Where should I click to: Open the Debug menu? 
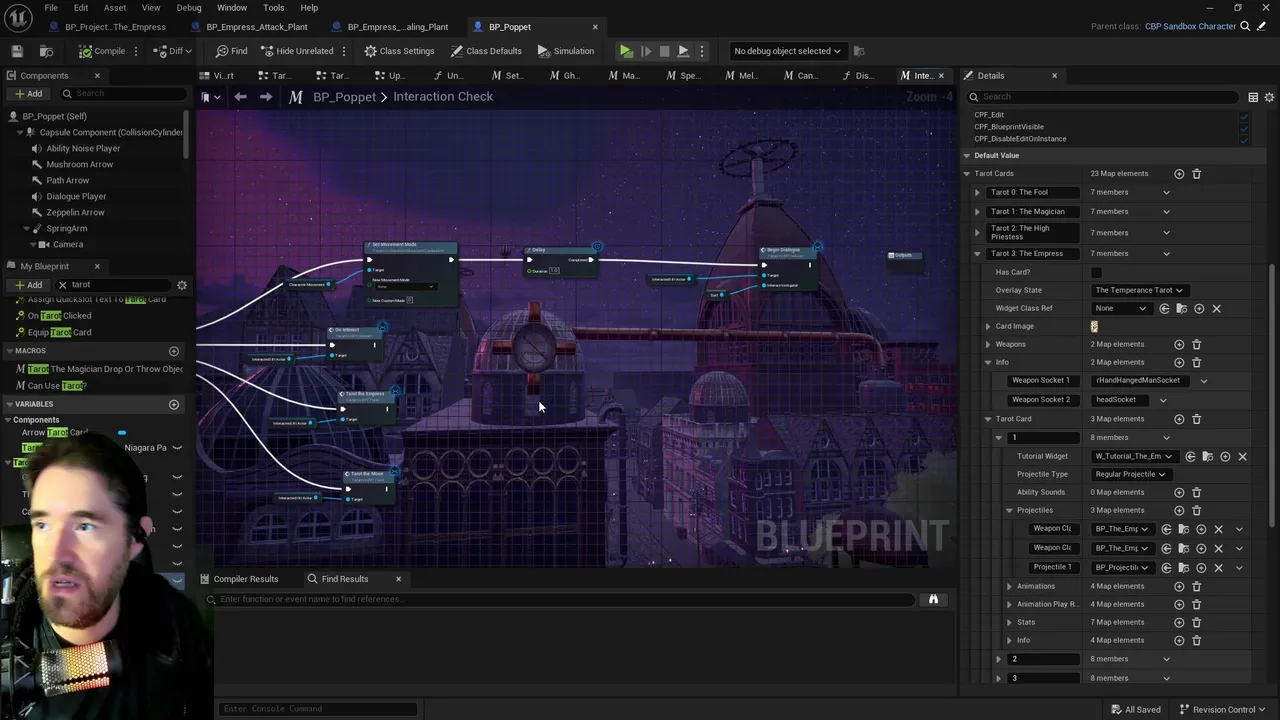[x=189, y=8]
